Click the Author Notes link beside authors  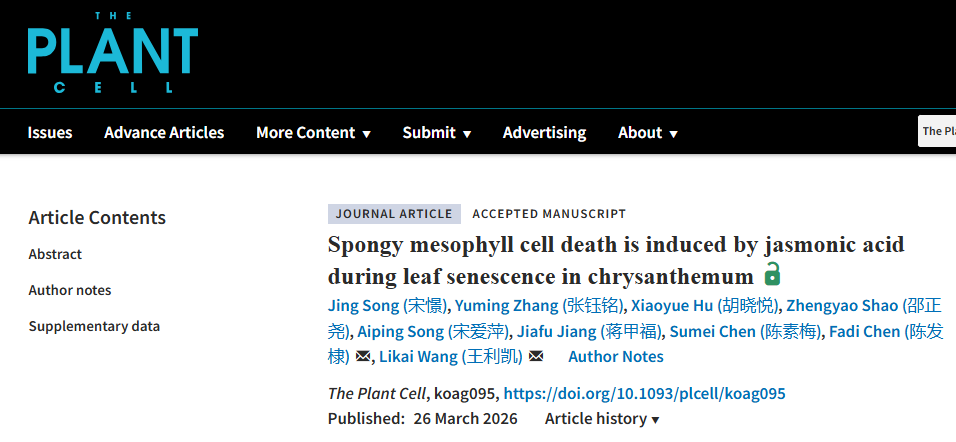(615, 357)
